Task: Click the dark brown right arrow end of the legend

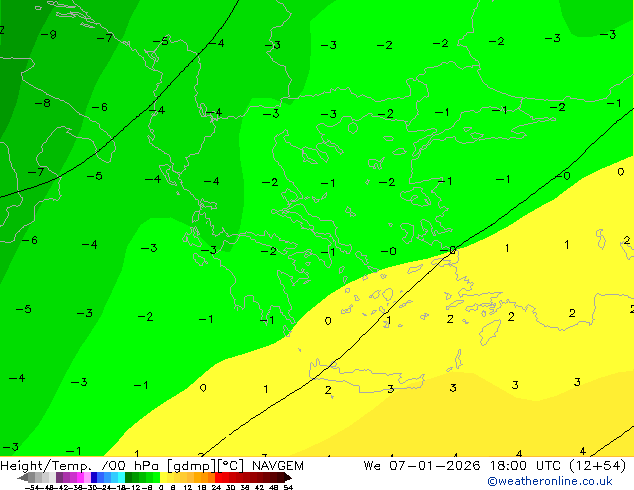Action: coord(288,477)
